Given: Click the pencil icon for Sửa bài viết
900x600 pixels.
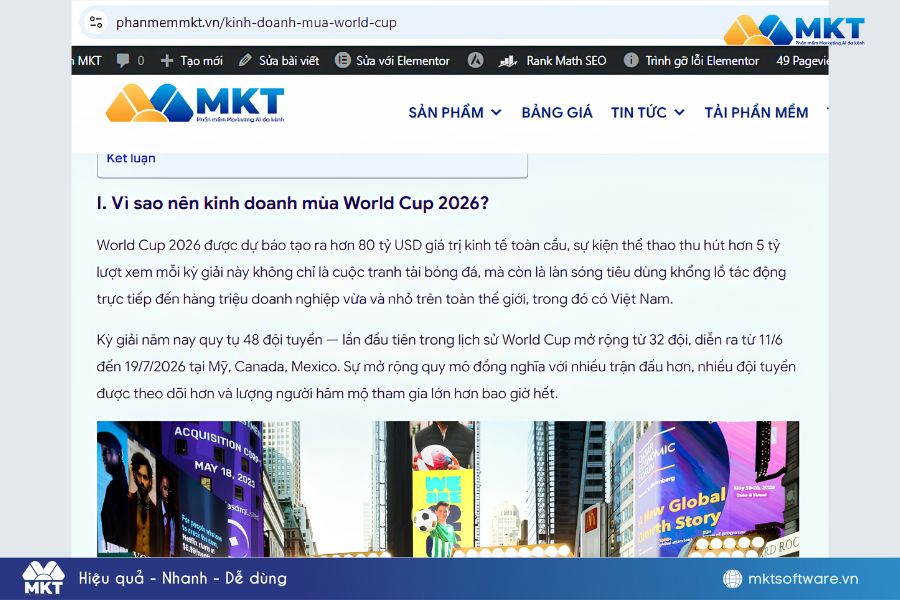Looking at the screenshot, I should (x=245, y=60).
